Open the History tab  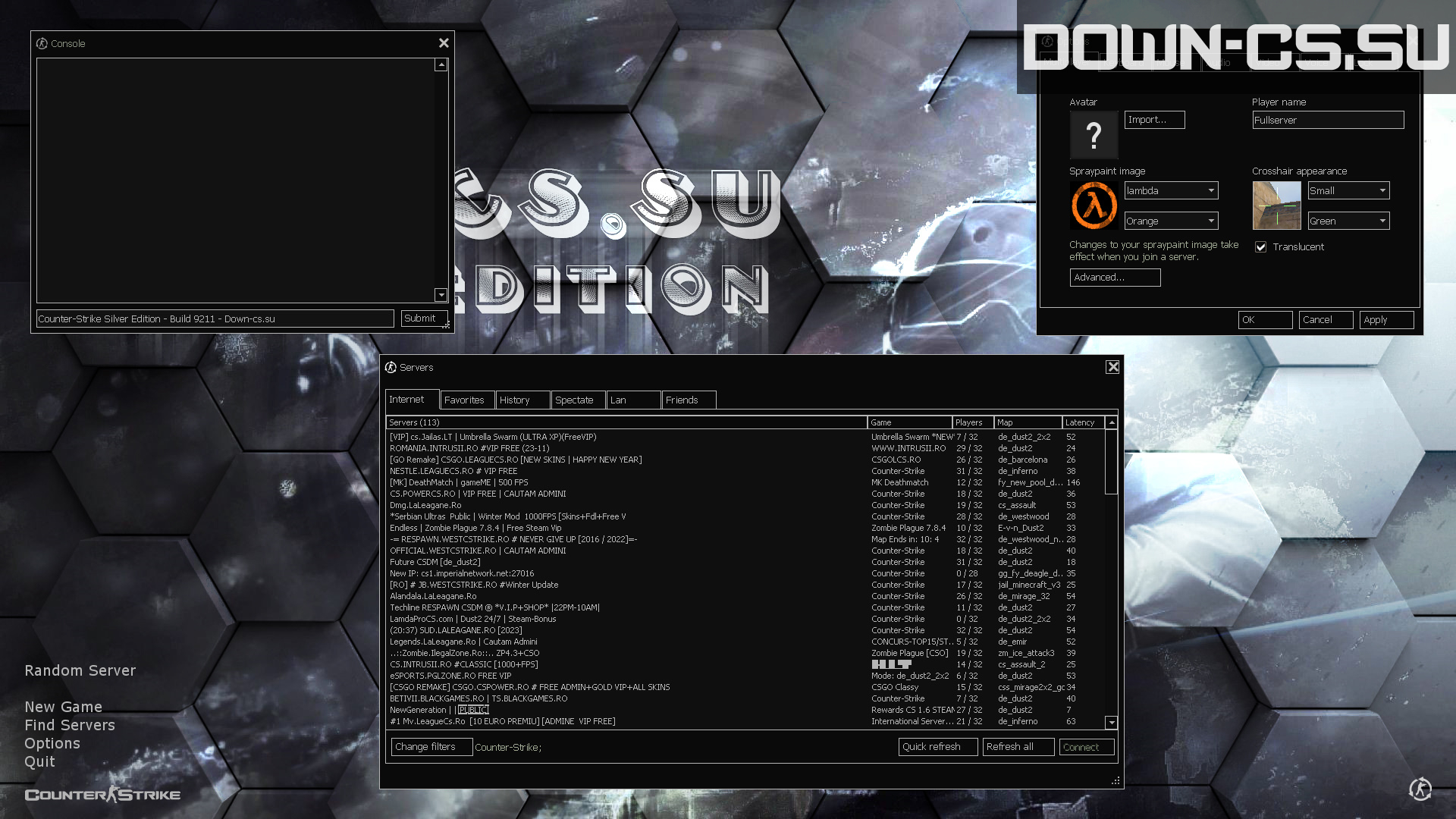tap(522, 400)
